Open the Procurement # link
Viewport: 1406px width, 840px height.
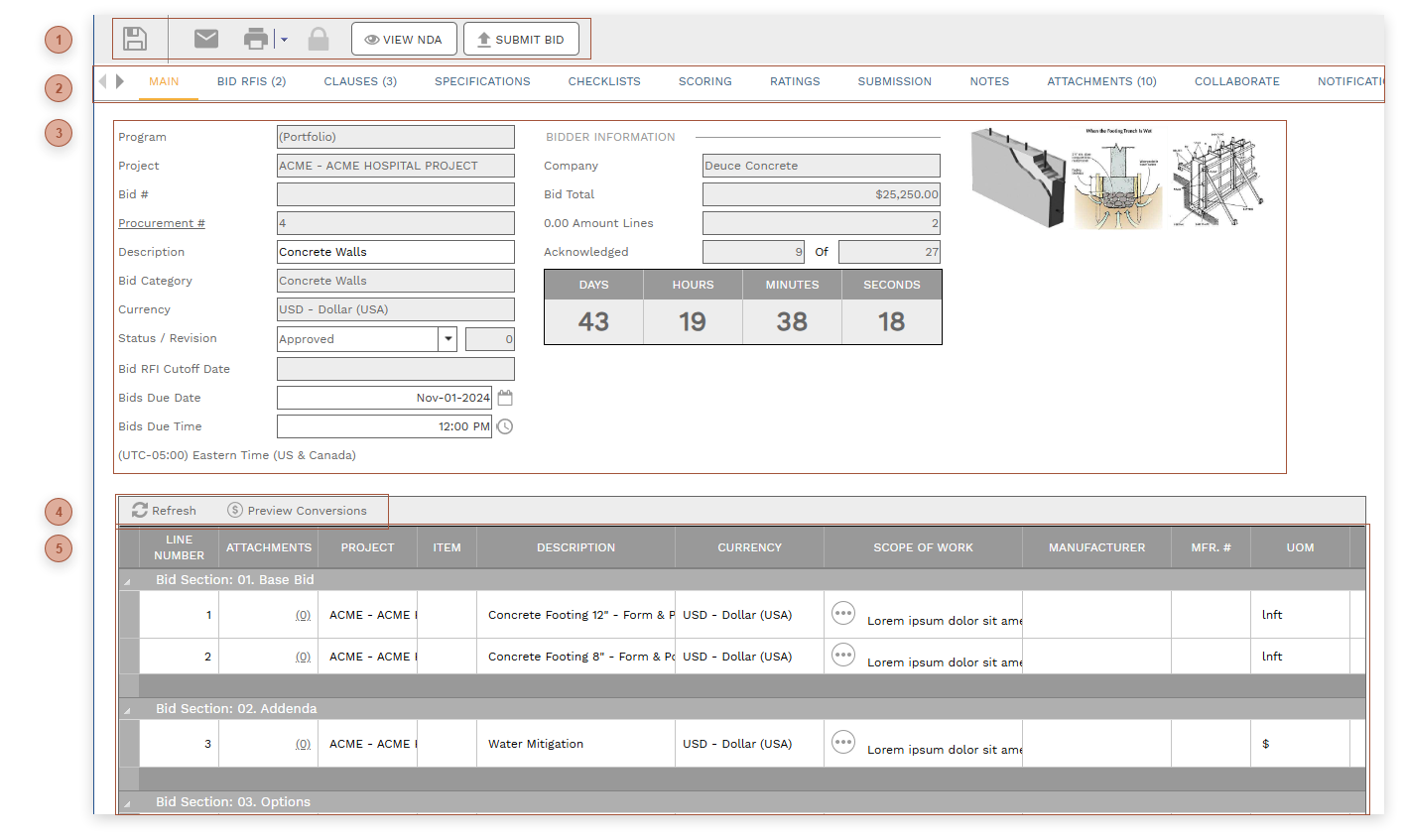coord(161,222)
